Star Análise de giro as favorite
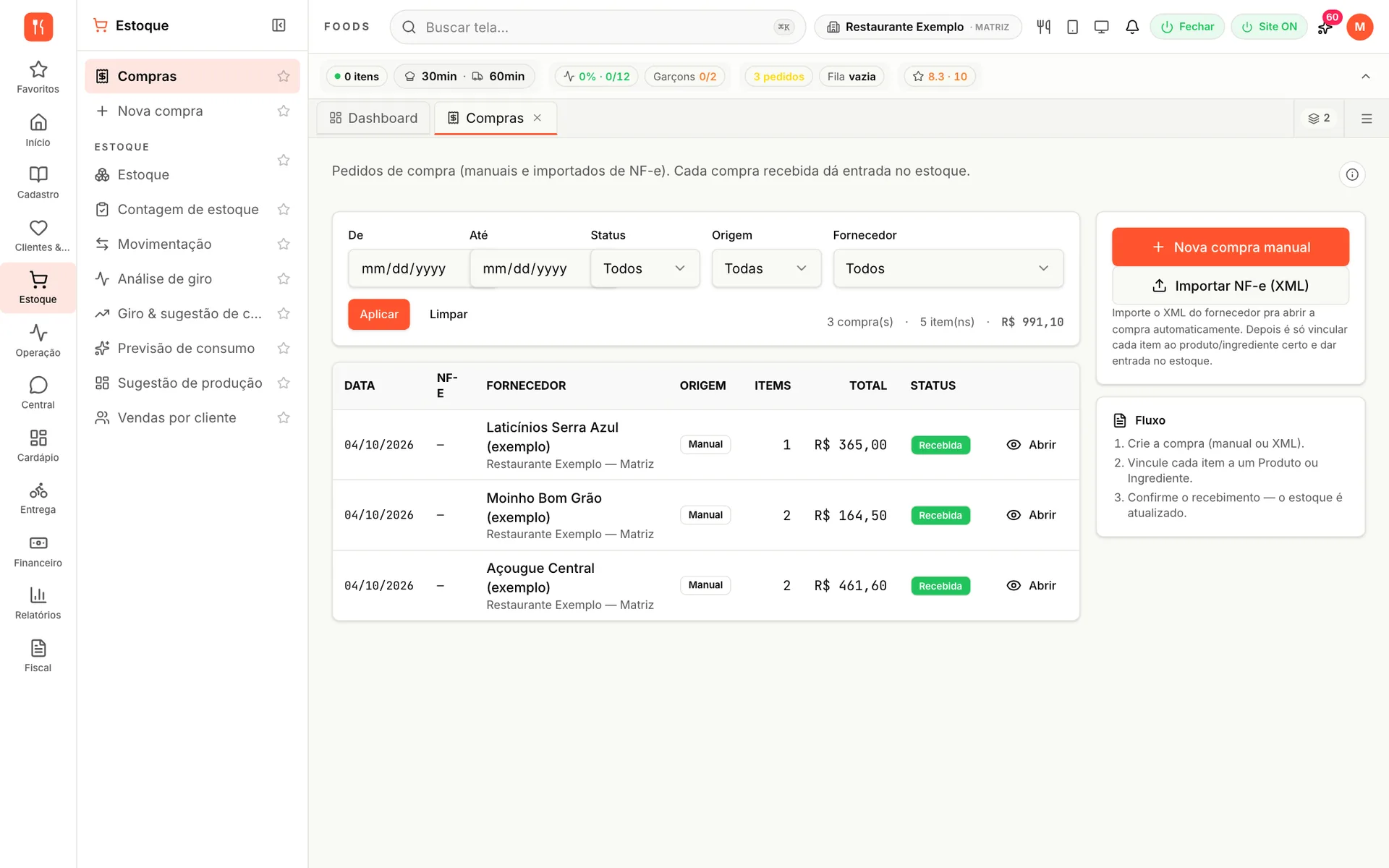Viewport: 1389px width, 868px height. pyautogui.click(x=284, y=278)
